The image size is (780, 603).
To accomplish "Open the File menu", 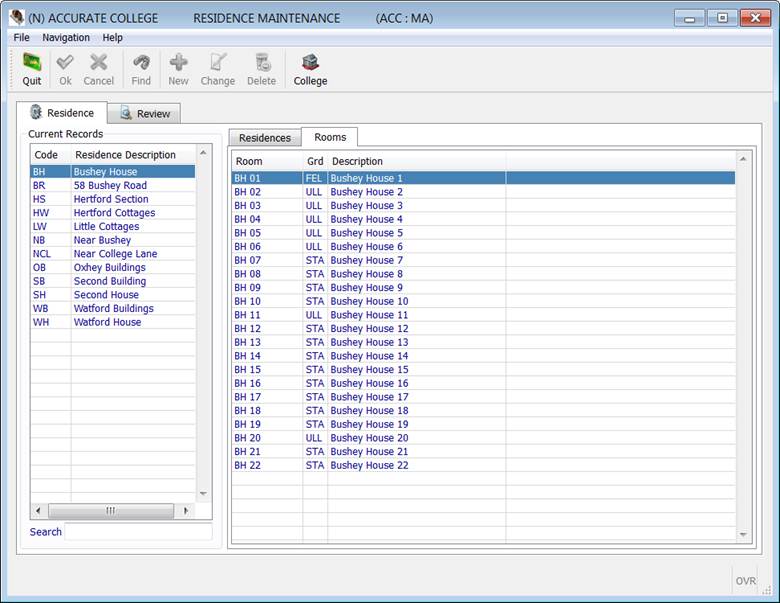I will [x=21, y=37].
